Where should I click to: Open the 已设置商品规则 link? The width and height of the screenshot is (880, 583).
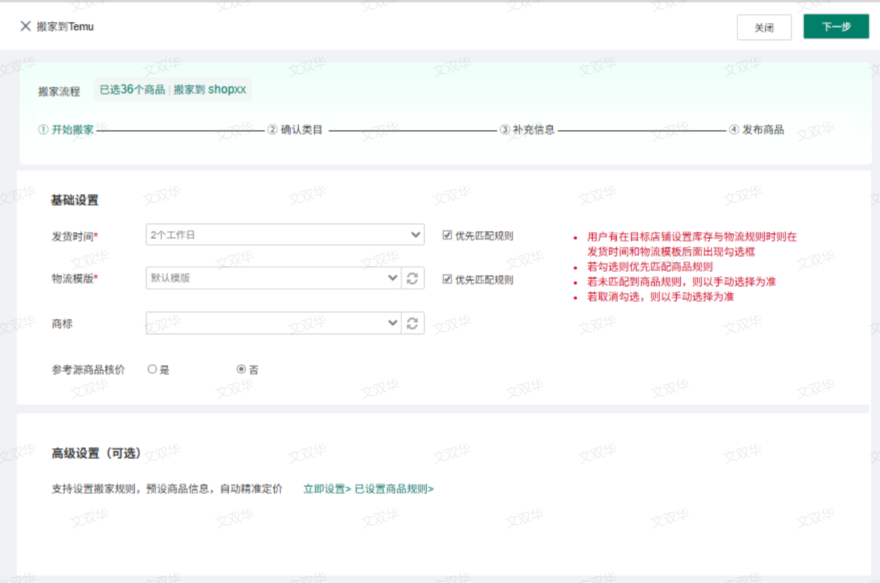pos(394,489)
